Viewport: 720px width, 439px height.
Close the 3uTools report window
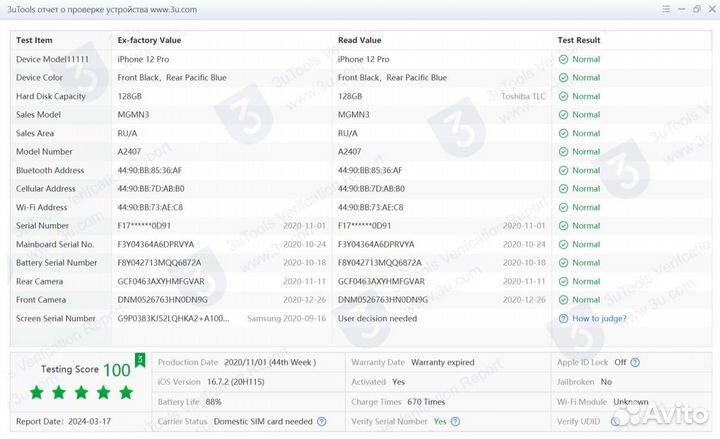[x=712, y=9]
